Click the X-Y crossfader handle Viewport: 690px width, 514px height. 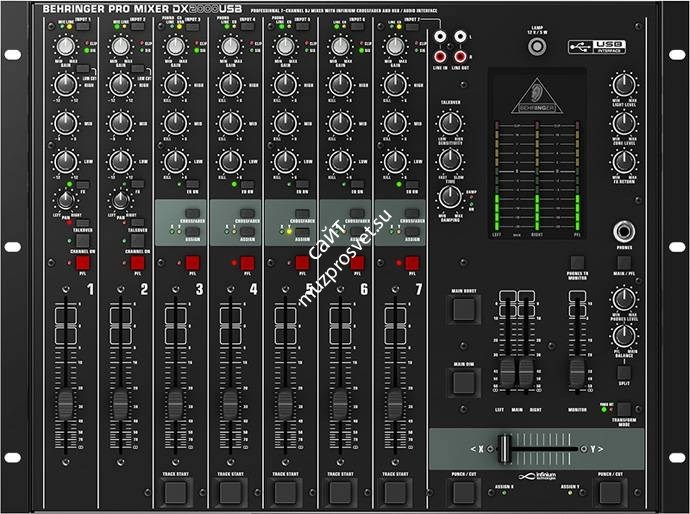[x=504, y=449]
